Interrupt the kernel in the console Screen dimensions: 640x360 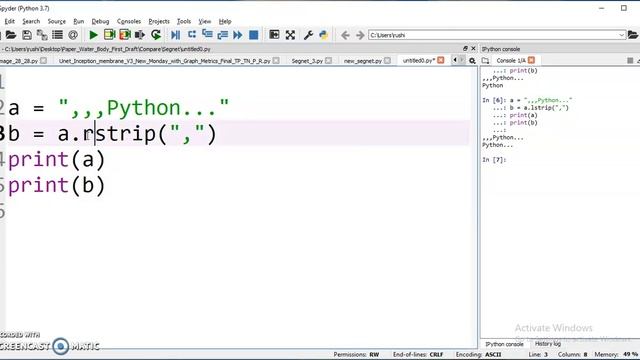coord(630,60)
